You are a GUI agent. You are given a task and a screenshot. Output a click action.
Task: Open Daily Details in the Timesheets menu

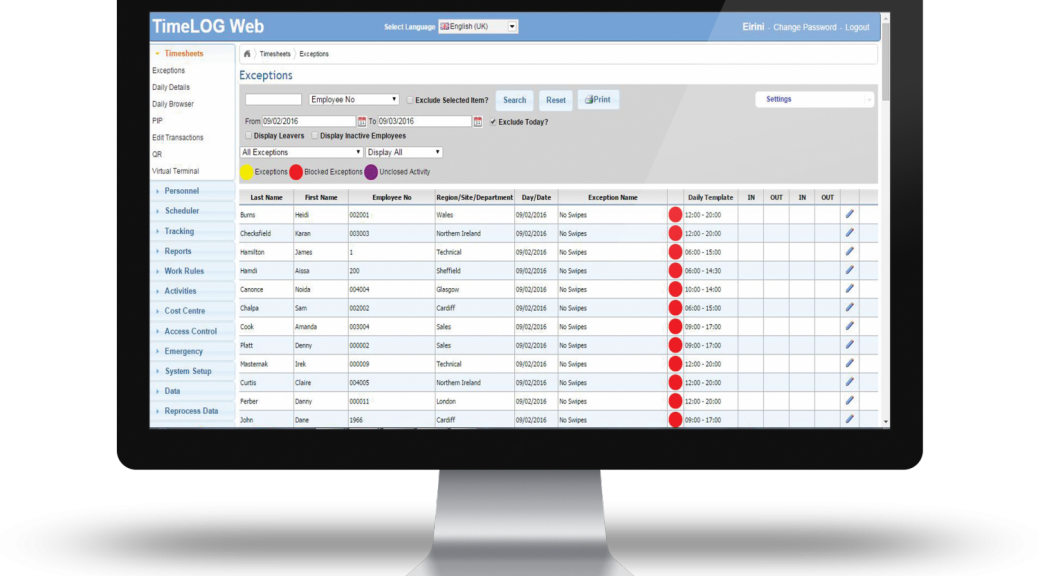pyautogui.click(x=171, y=88)
